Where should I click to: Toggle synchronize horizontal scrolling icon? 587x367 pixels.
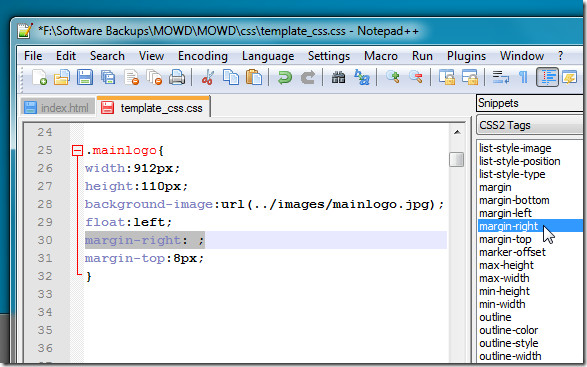pos(470,78)
